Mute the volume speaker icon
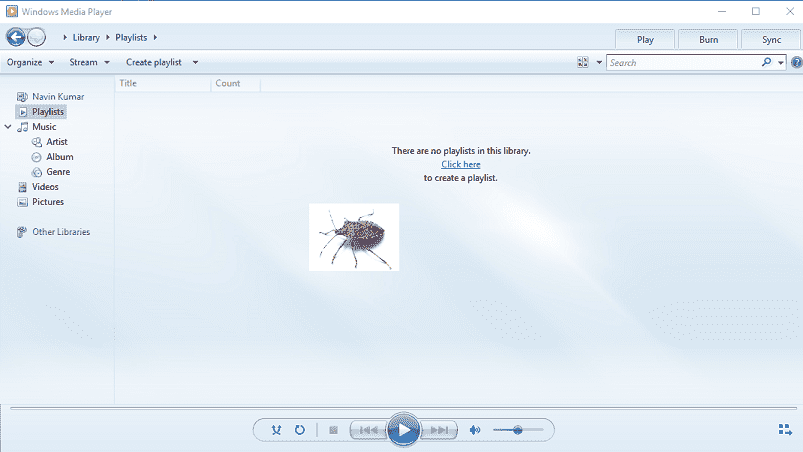 pos(475,430)
